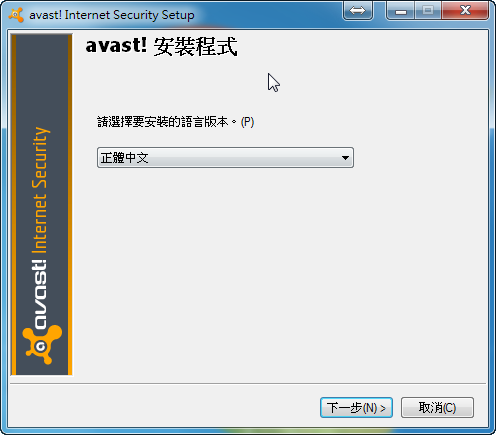Click the (P) accelerator hint after the label
This screenshot has width=496, height=435.
(247, 122)
